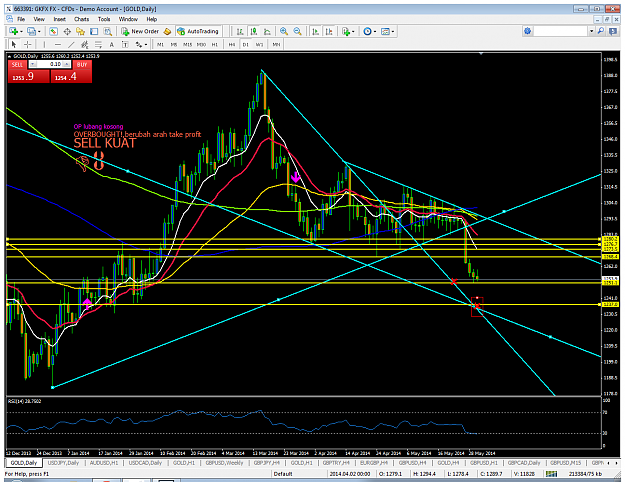Expand the periodicity clock dropdown
The image size is (625, 482).
[x=375, y=31]
